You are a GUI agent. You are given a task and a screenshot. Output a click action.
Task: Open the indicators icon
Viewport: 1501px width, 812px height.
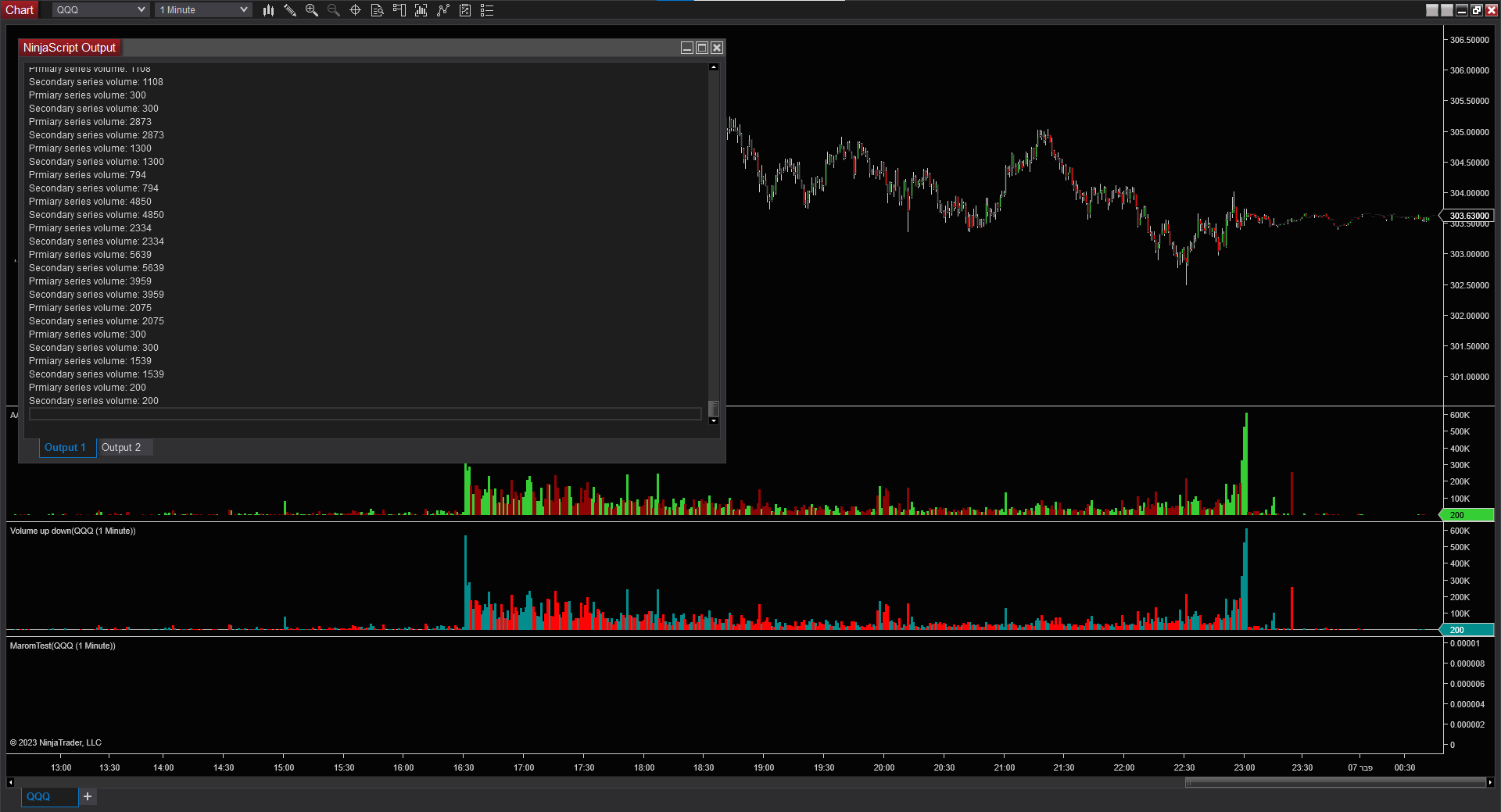[421, 10]
